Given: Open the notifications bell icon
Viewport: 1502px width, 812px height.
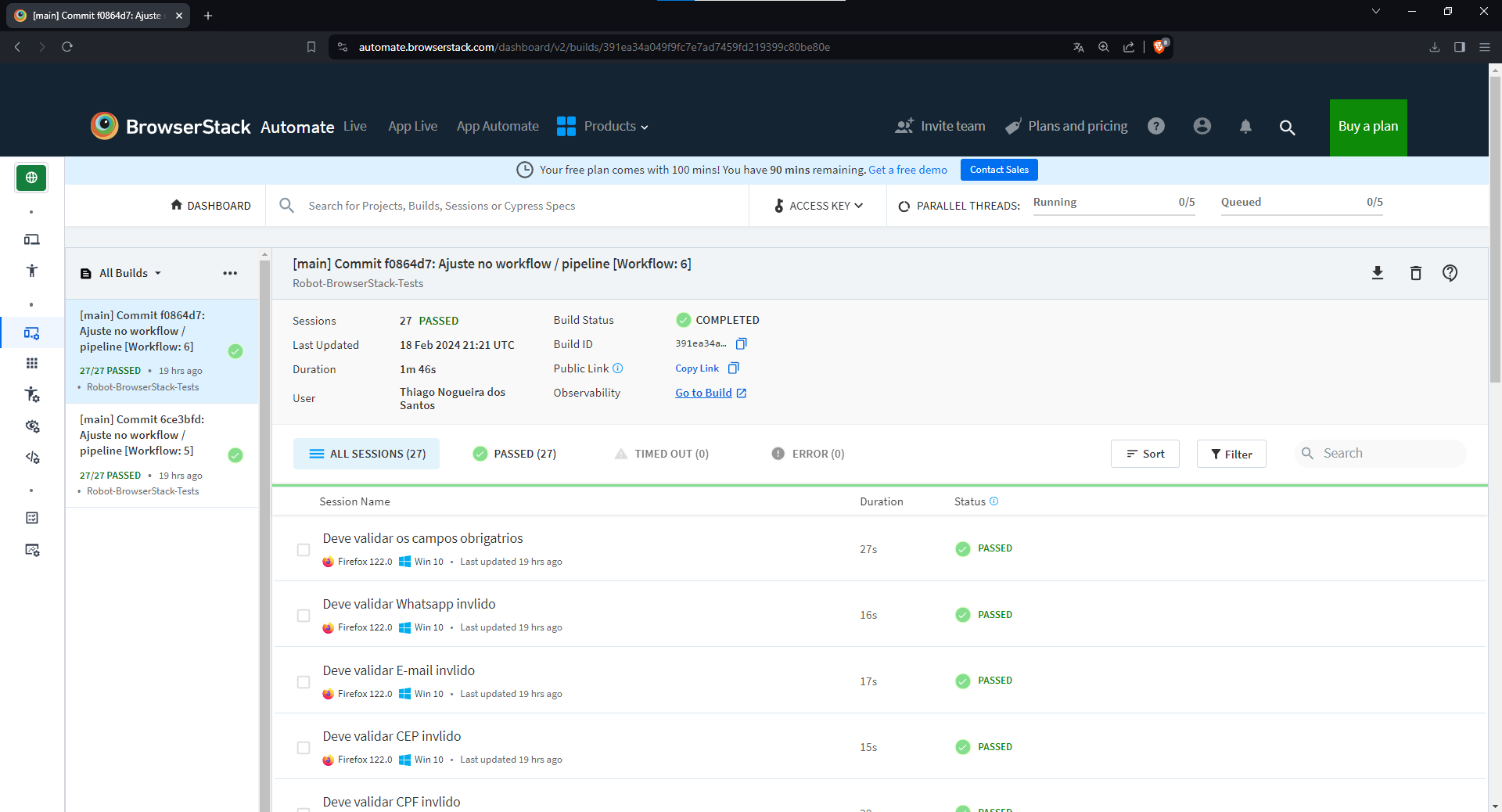Looking at the screenshot, I should coord(1245,126).
